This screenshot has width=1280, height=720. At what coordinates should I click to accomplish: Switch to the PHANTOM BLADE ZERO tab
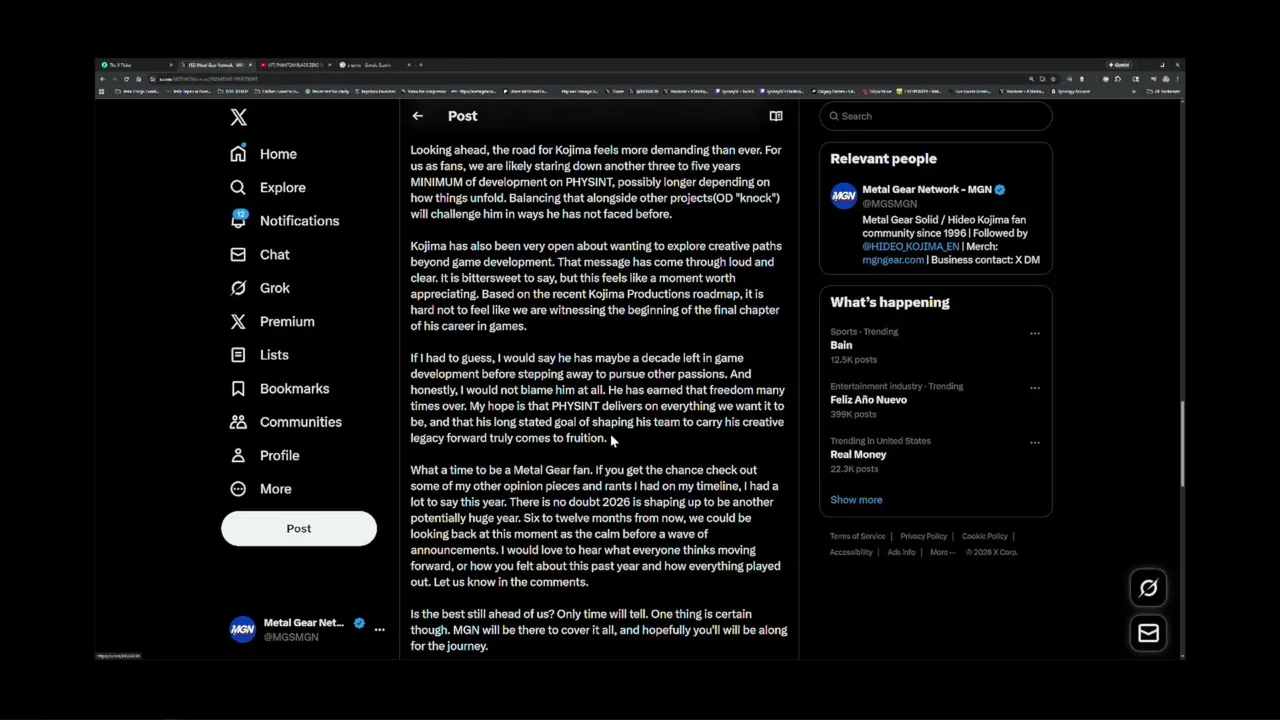click(x=295, y=65)
